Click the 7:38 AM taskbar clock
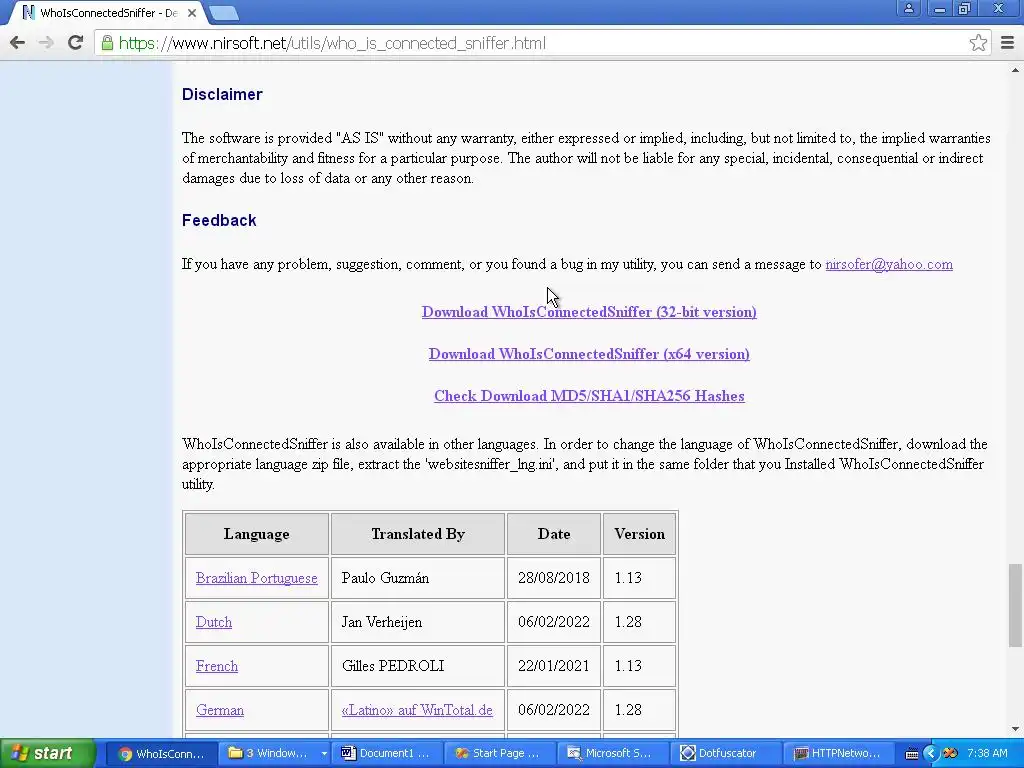The width and height of the screenshot is (1024, 768). point(987,754)
